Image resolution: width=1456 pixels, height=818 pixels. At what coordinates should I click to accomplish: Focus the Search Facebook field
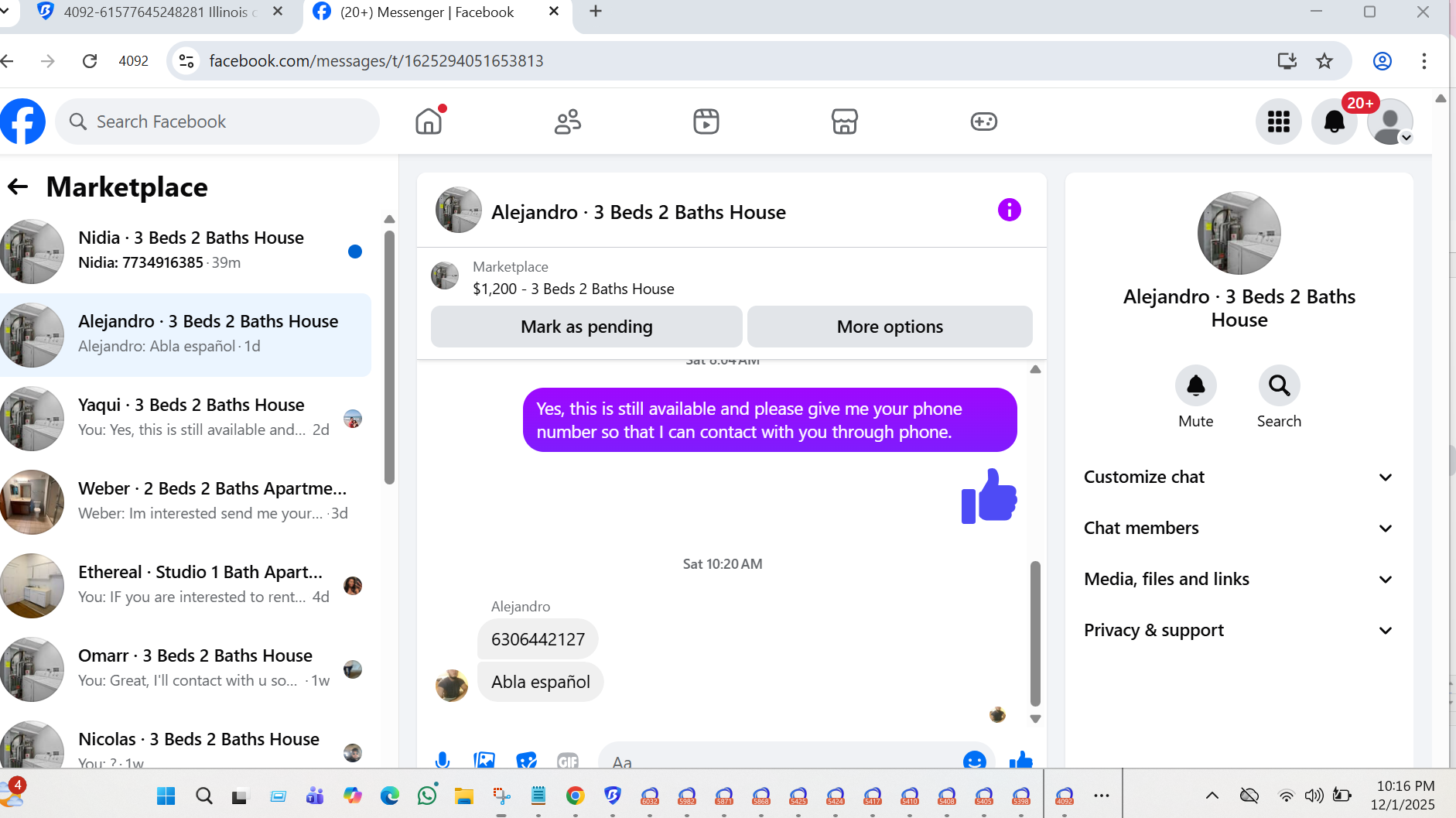click(x=217, y=122)
